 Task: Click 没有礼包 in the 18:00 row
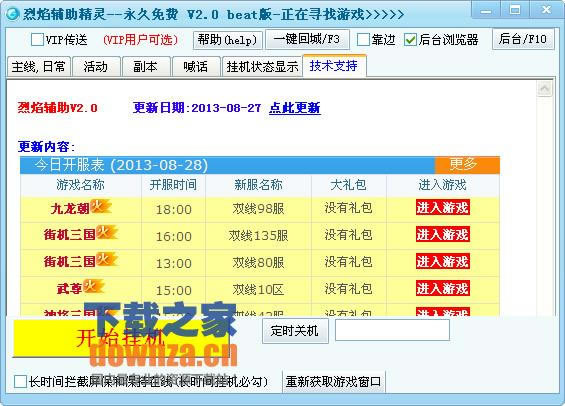[348, 208]
